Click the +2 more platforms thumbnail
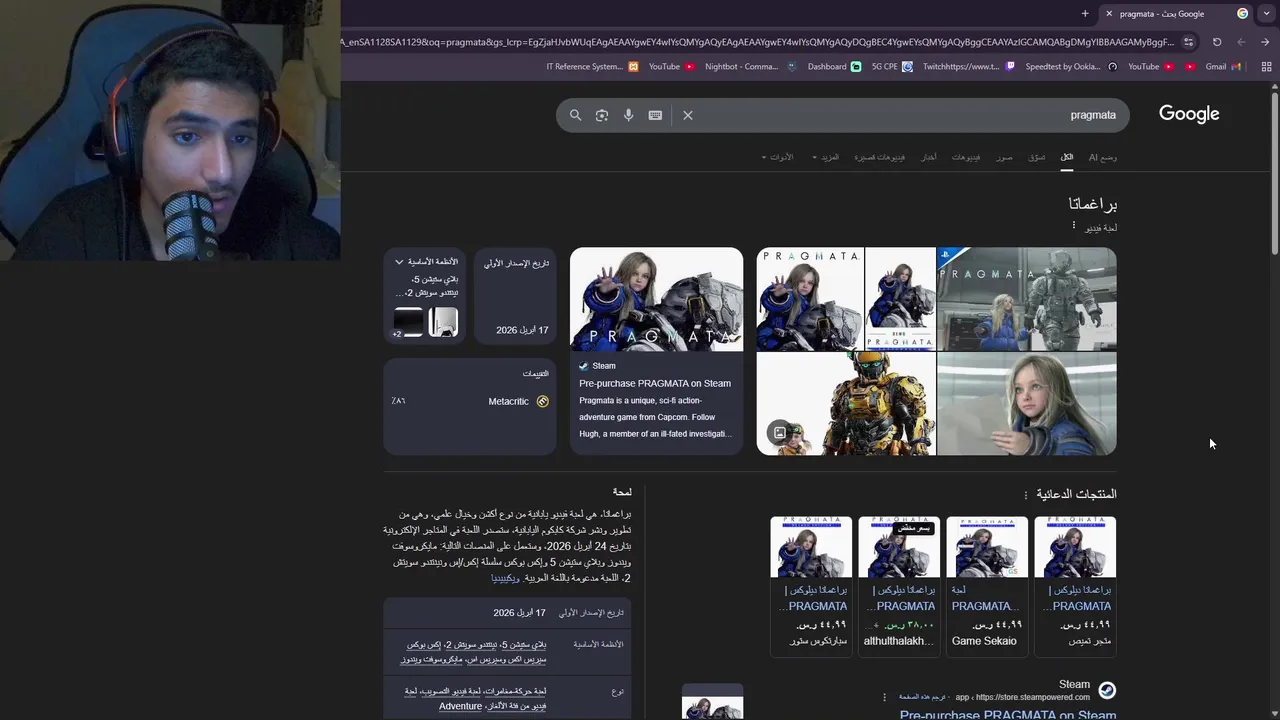 (x=408, y=322)
